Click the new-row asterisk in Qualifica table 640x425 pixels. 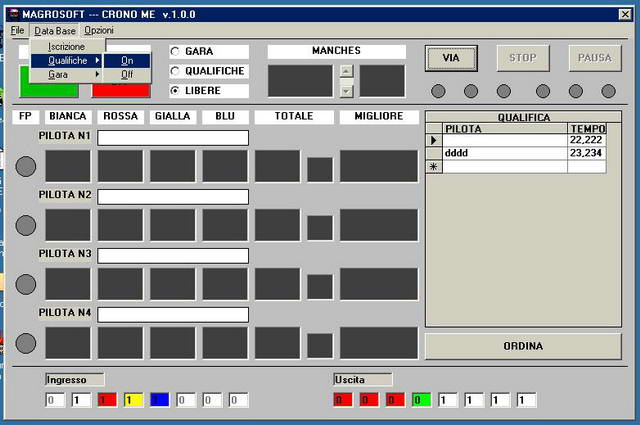[x=434, y=167]
